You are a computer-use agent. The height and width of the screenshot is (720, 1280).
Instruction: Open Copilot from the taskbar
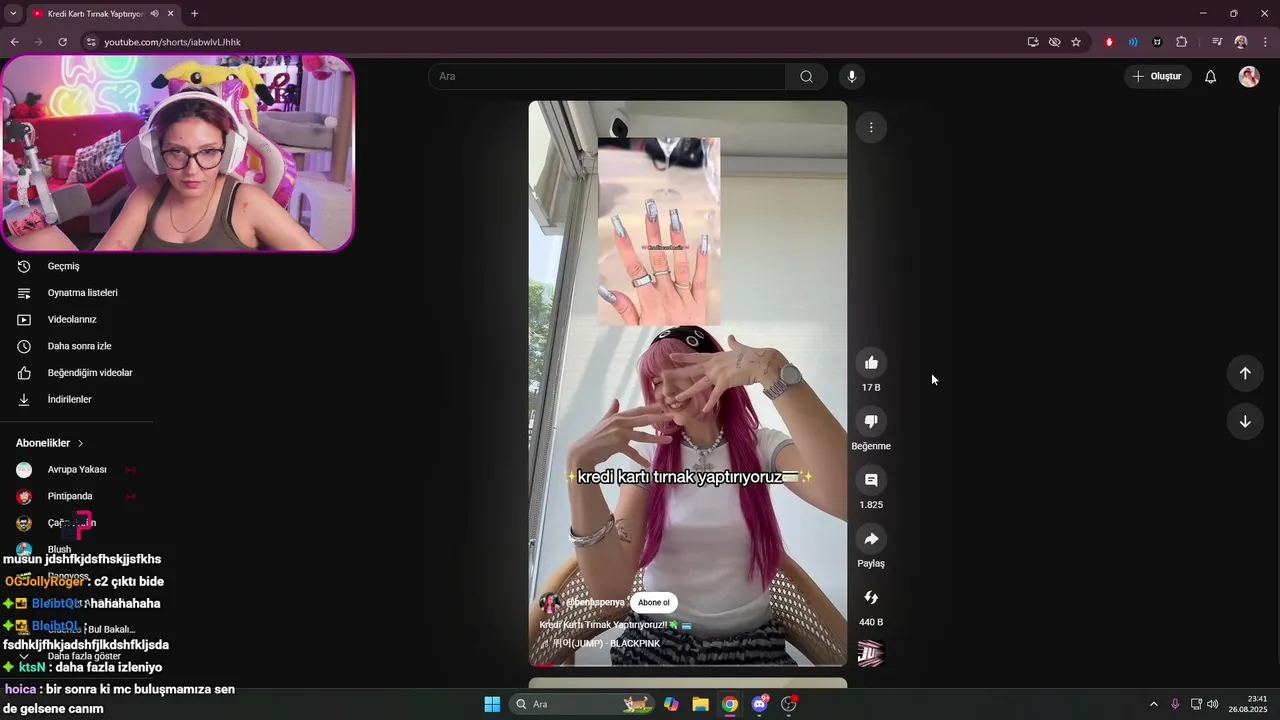tap(671, 704)
